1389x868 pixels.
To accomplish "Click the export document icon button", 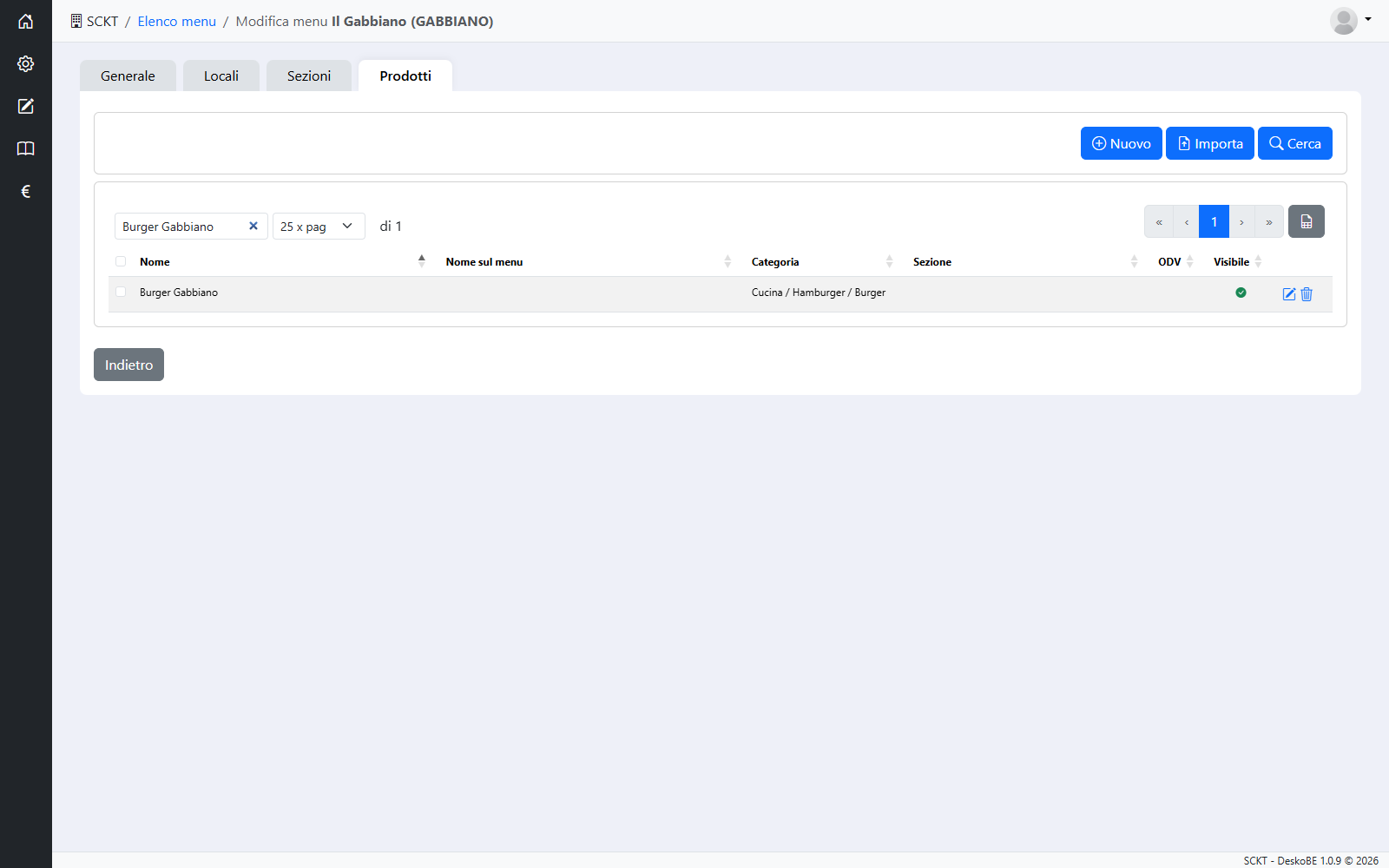I will (x=1307, y=221).
